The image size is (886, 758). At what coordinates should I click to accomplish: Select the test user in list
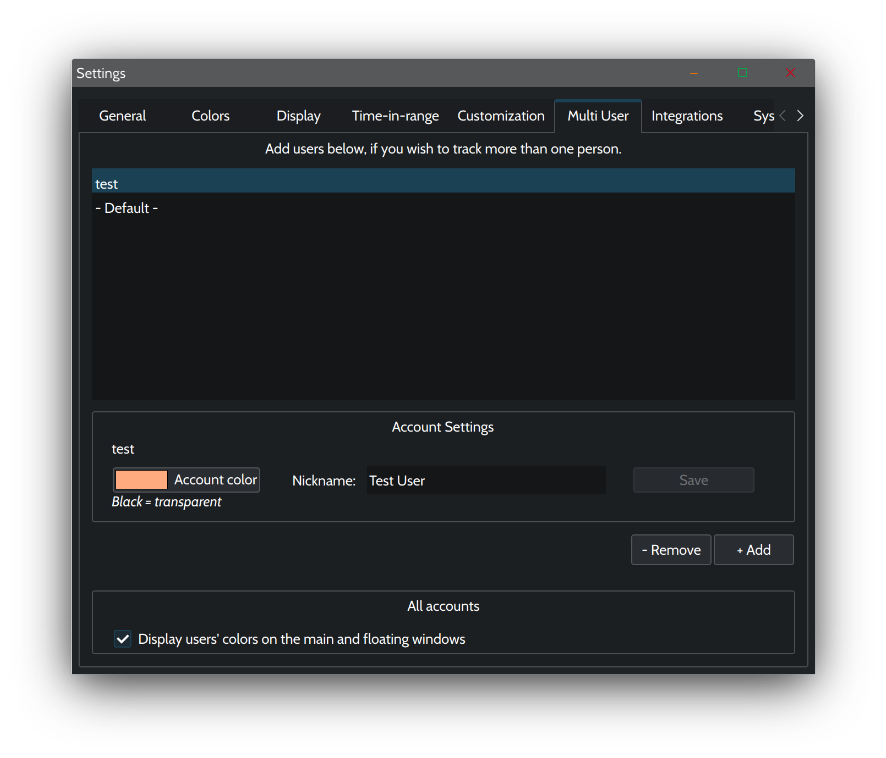tap(443, 184)
